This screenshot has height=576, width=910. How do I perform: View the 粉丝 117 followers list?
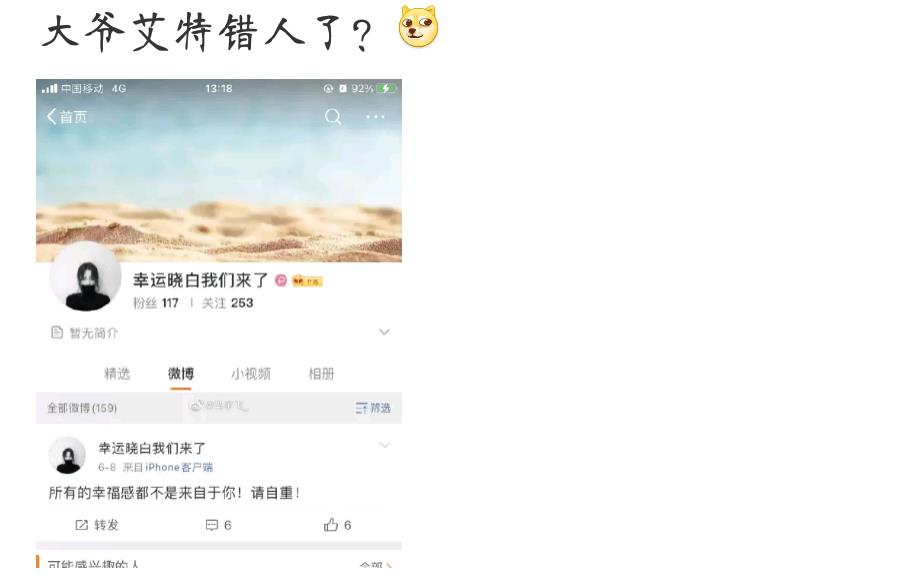point(156,303)
